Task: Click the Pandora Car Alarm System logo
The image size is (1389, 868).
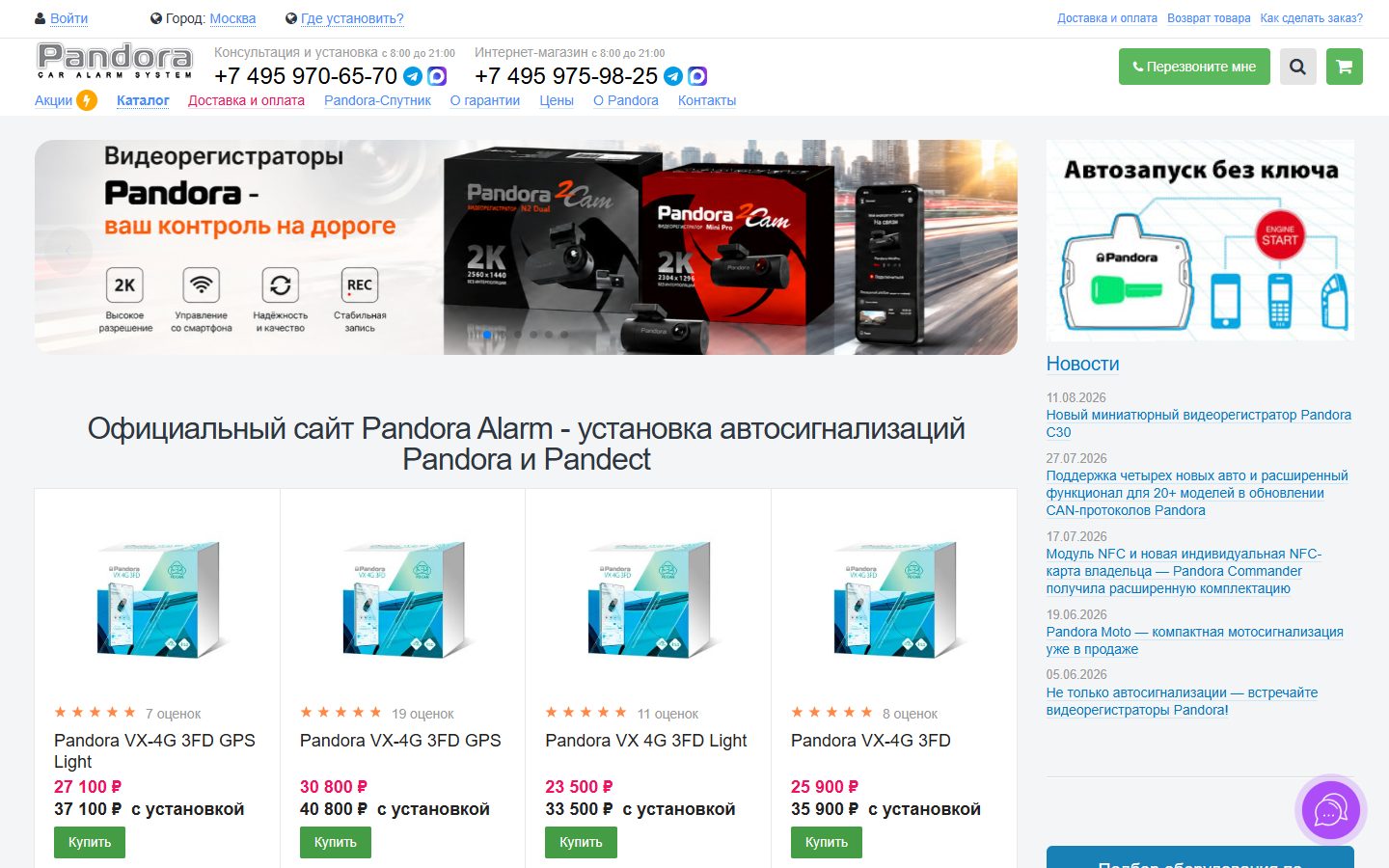Action: [x=115, y=61]
